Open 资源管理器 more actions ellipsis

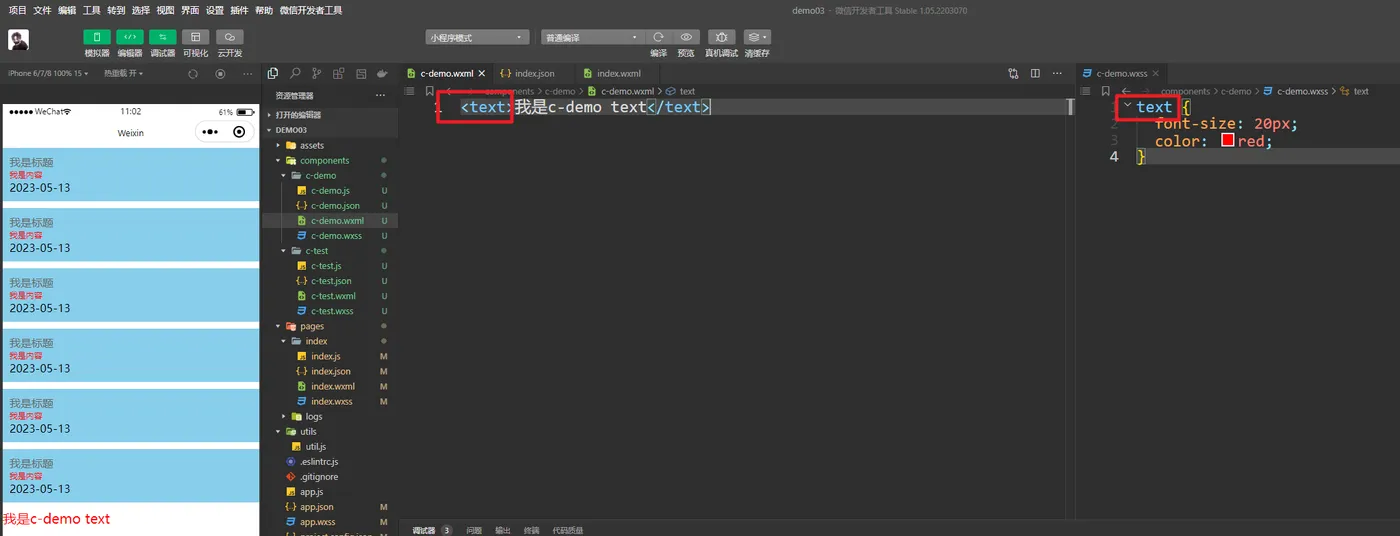[380, 95]
